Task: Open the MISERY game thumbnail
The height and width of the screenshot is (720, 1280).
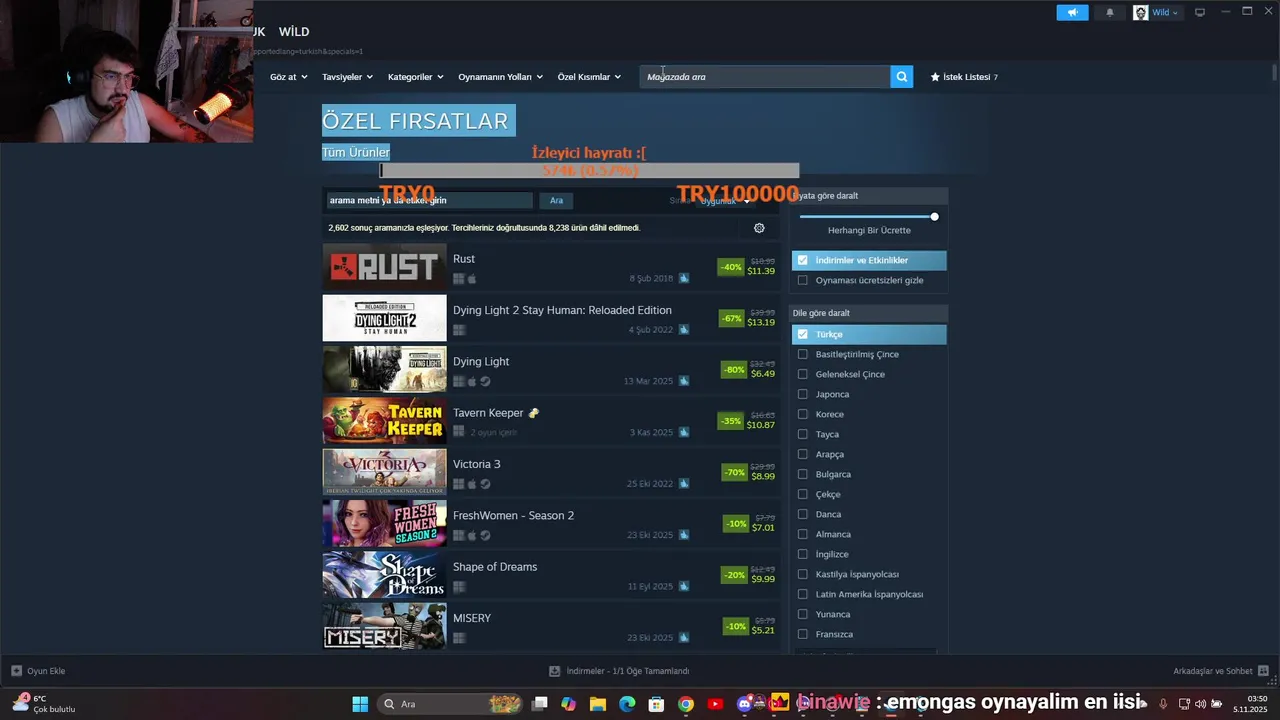Action: 384,626
